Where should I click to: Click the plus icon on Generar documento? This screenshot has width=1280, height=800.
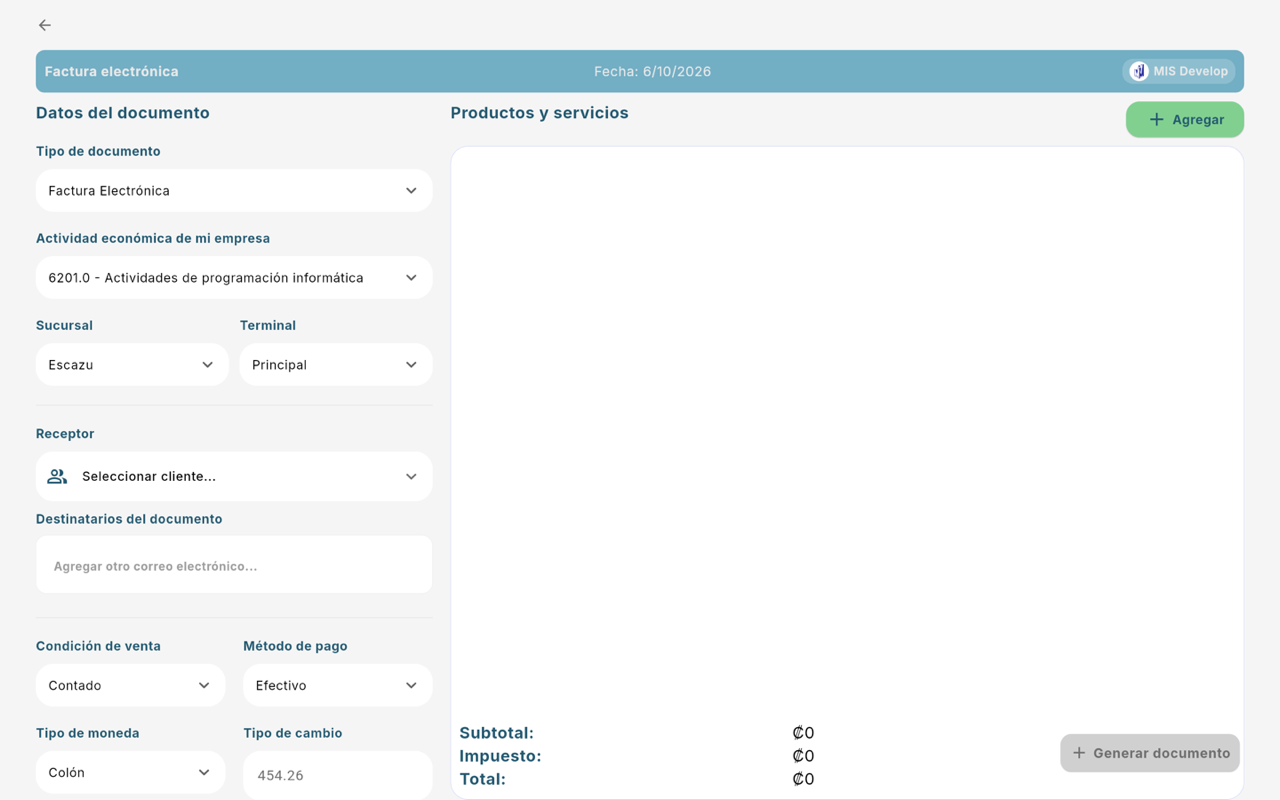click(1079, 753)
